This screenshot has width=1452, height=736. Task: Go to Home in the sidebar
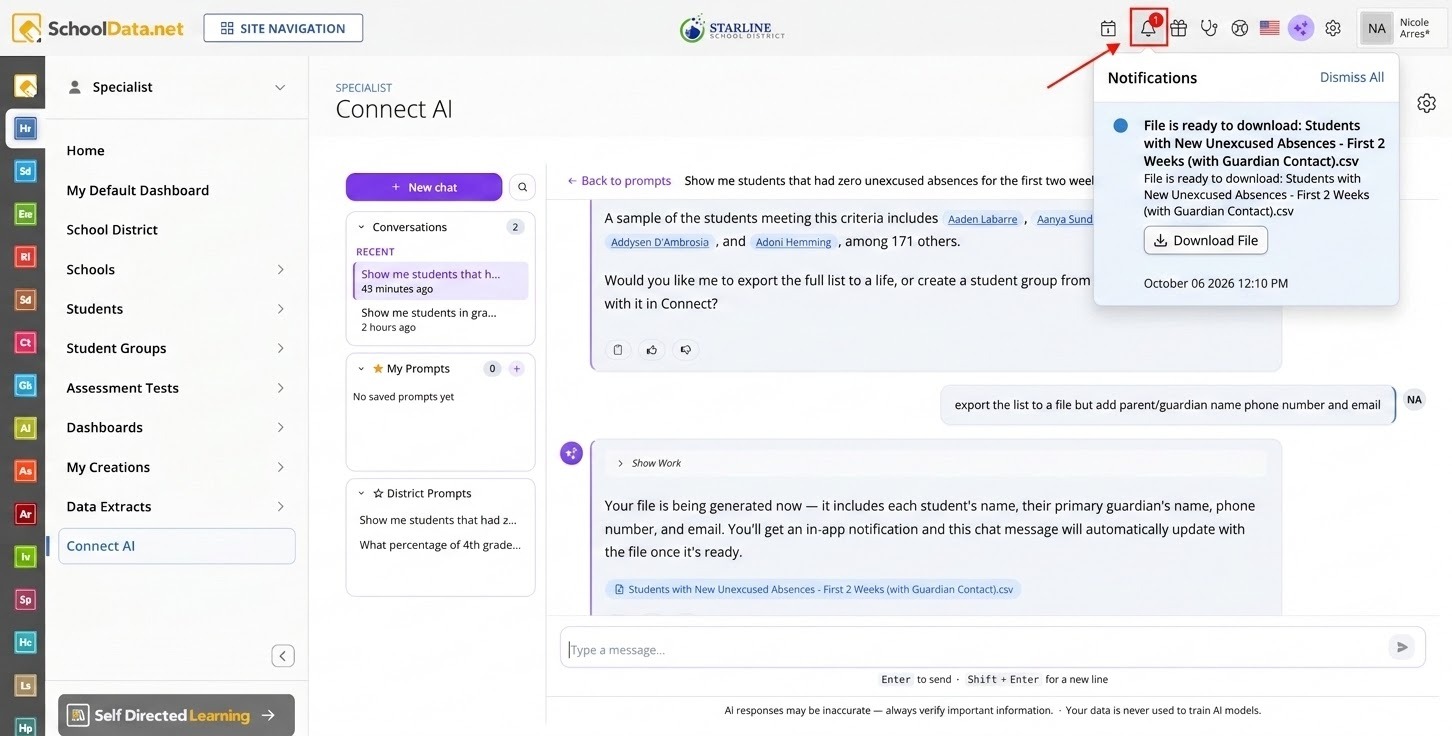tap(85, 151)
